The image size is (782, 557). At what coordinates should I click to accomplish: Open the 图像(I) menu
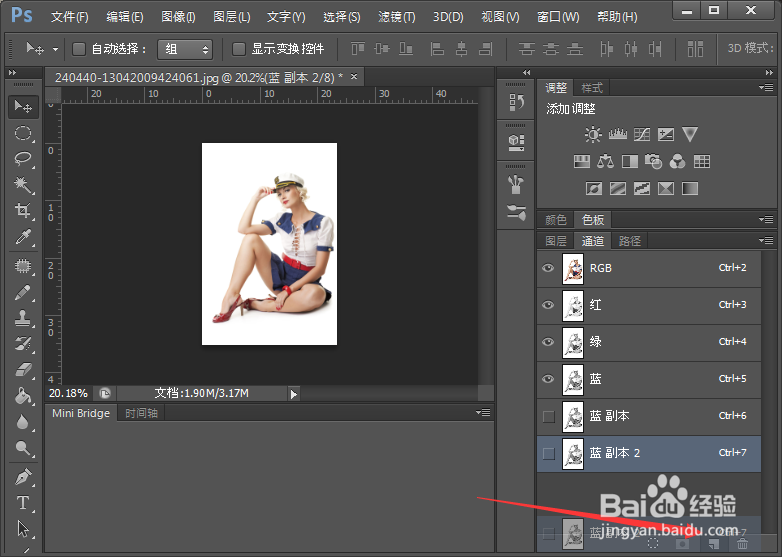(x=178, y=17)
